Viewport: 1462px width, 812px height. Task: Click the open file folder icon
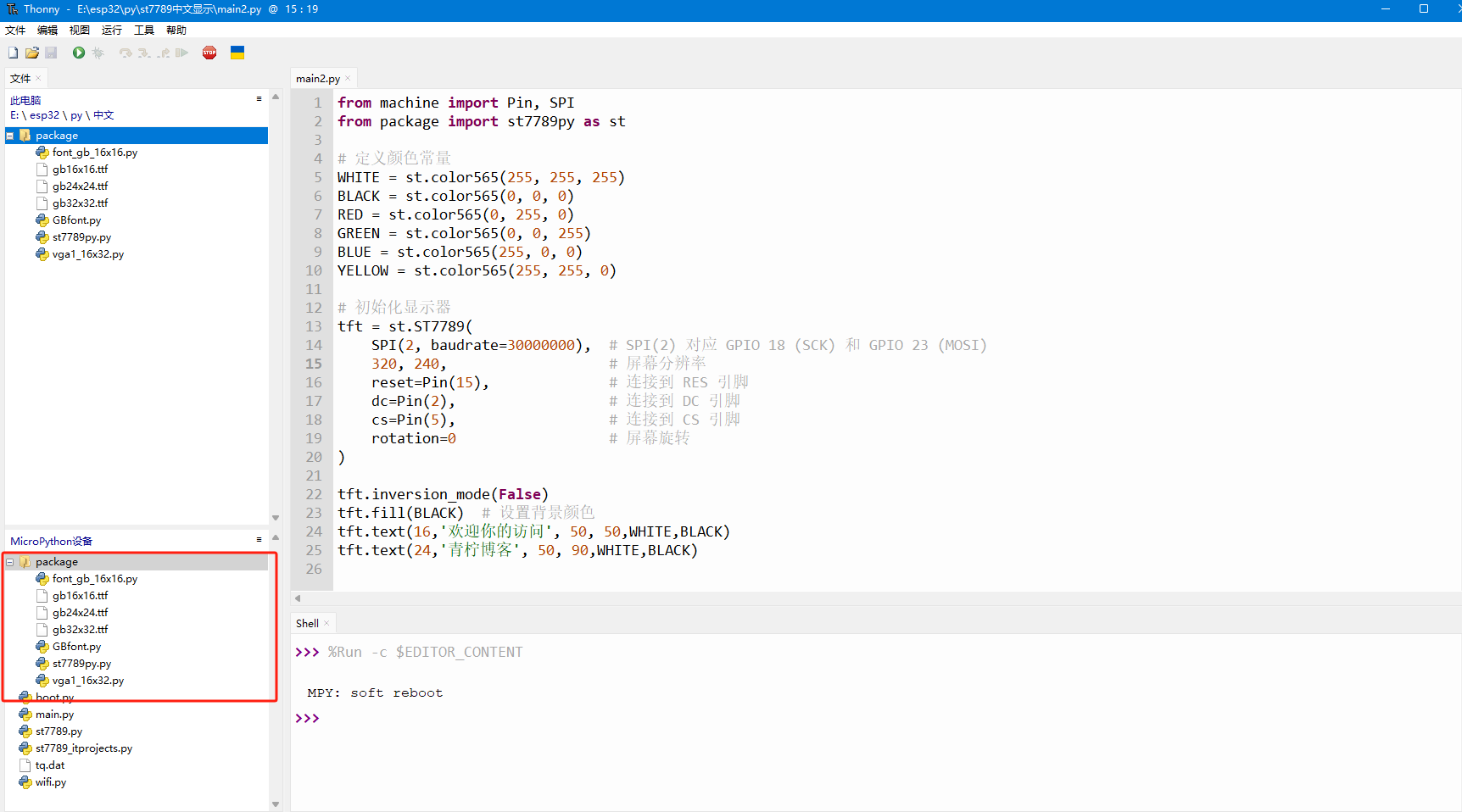tap(32, 53)
